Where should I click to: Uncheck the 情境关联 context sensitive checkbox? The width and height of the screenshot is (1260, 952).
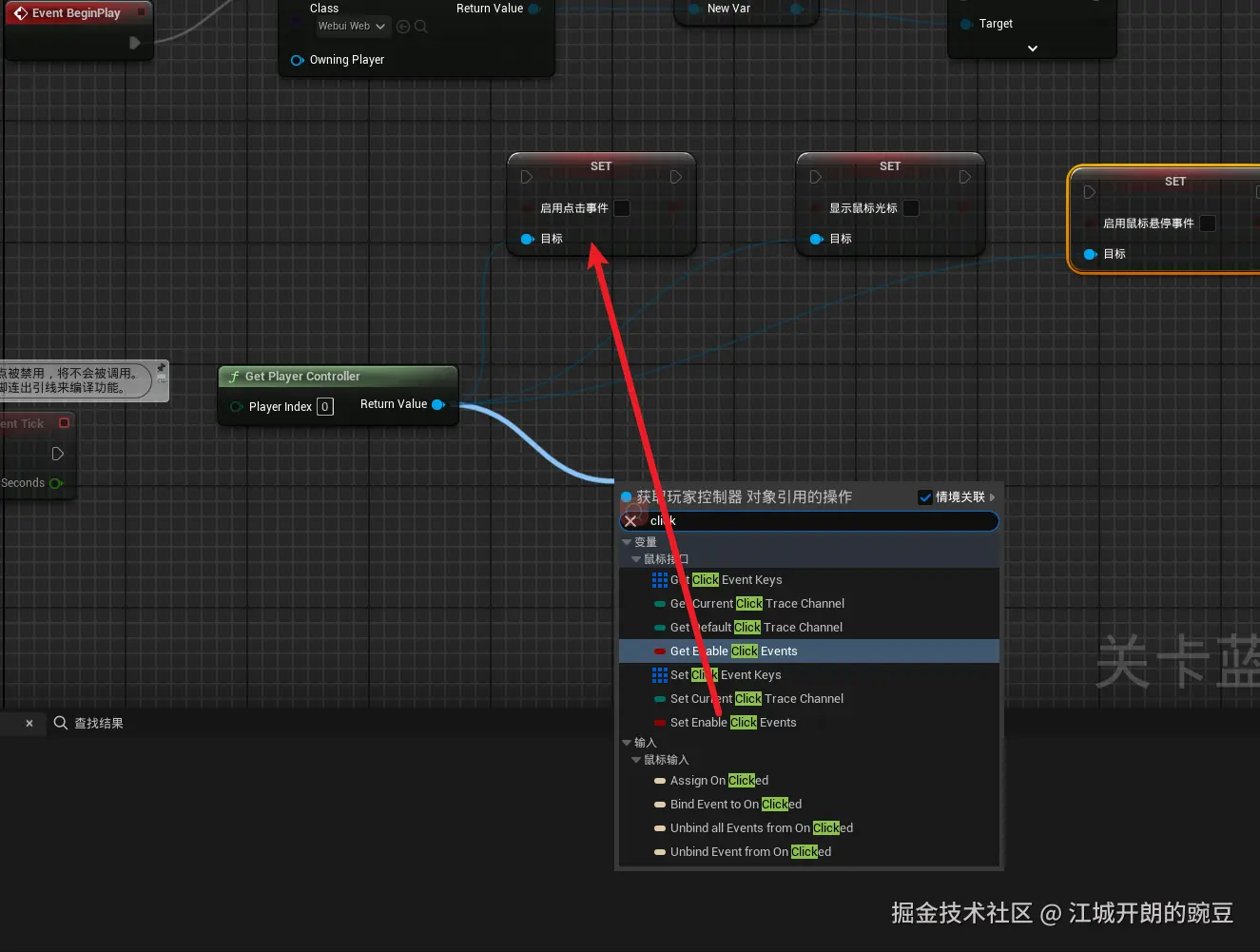pos(925,497)
